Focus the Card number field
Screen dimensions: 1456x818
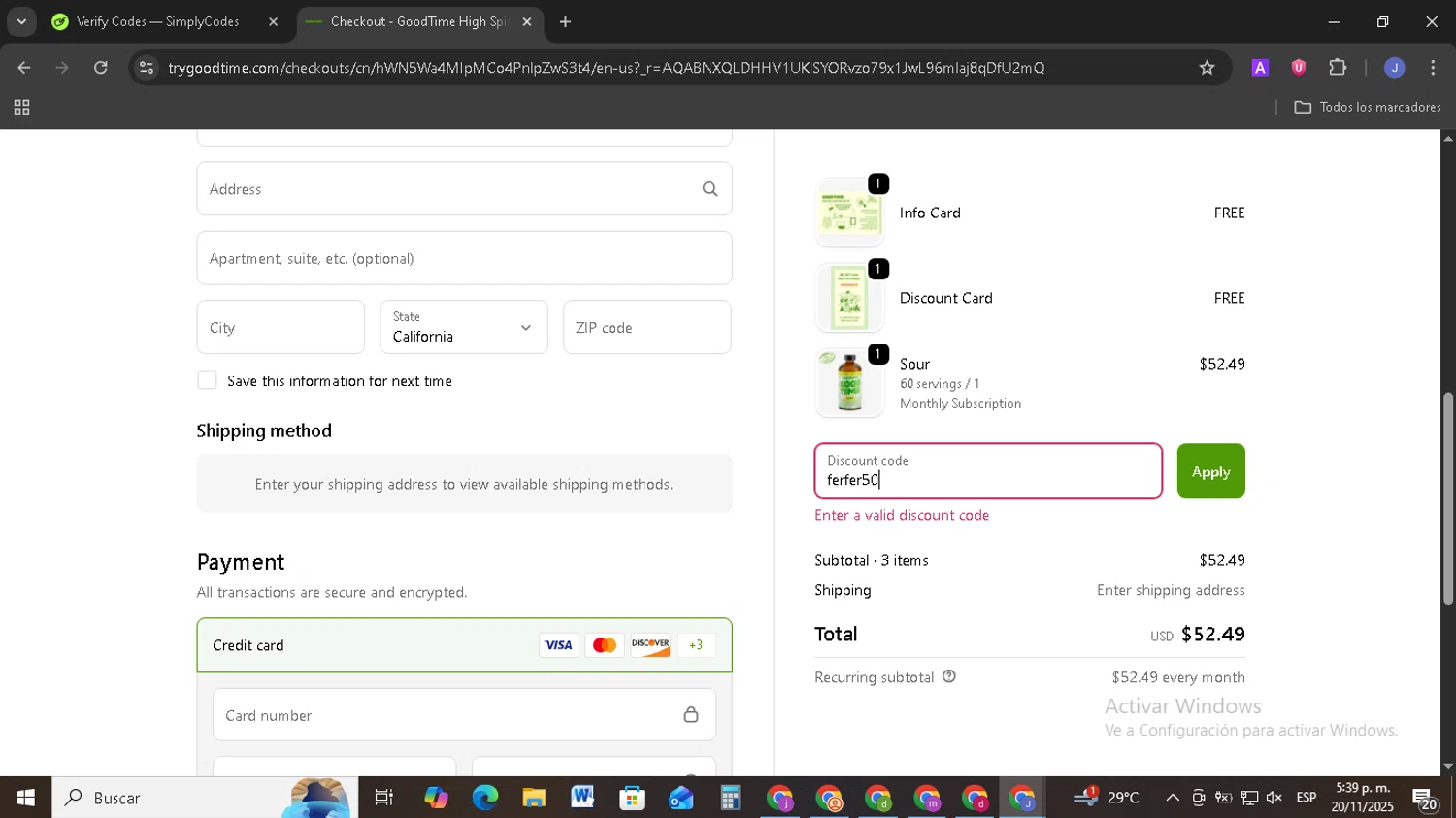tap(464, 715)
